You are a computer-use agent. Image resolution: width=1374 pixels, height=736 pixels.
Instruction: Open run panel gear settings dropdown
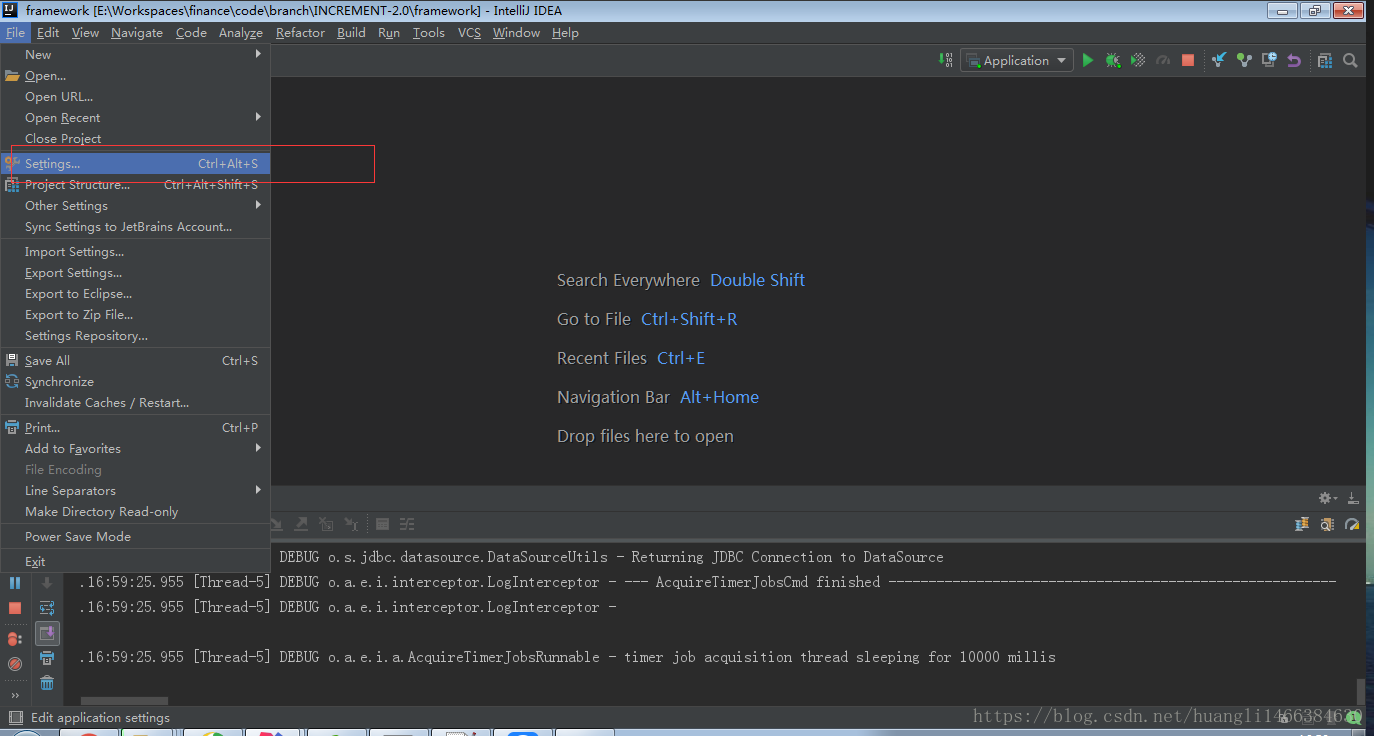coord(1328,498)
